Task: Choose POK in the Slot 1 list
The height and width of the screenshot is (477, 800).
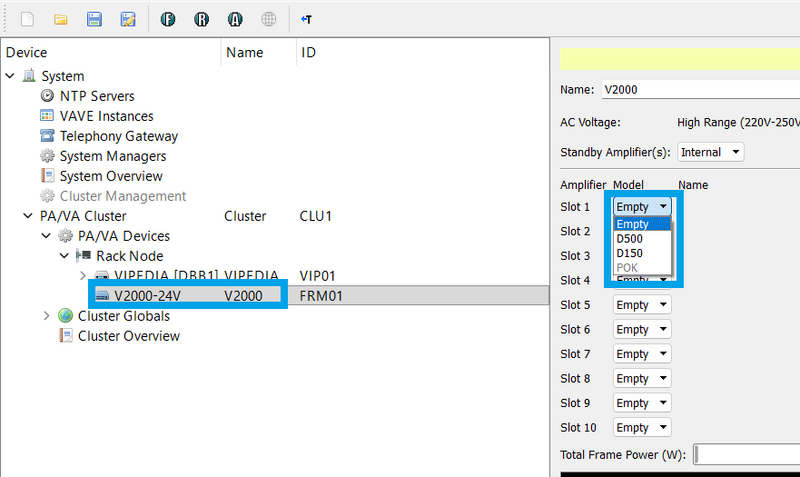Action: tap(642, 267)
